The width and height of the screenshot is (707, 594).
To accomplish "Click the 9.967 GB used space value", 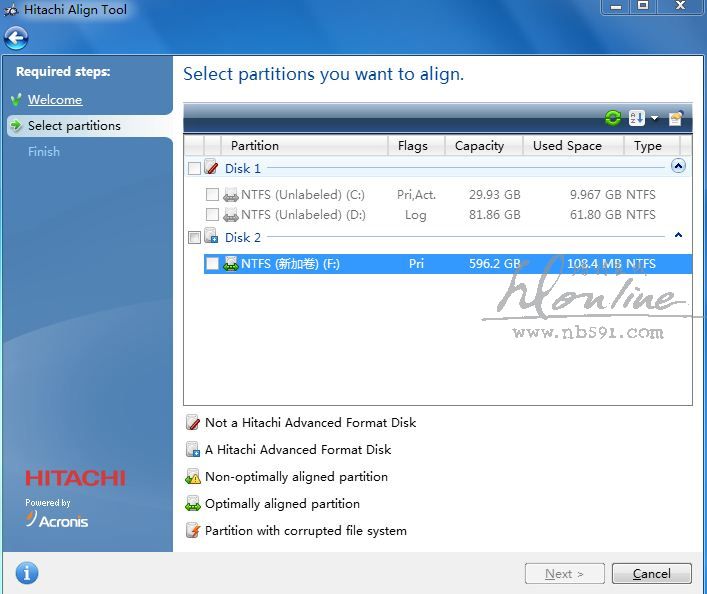I will (x=596, y=195).
